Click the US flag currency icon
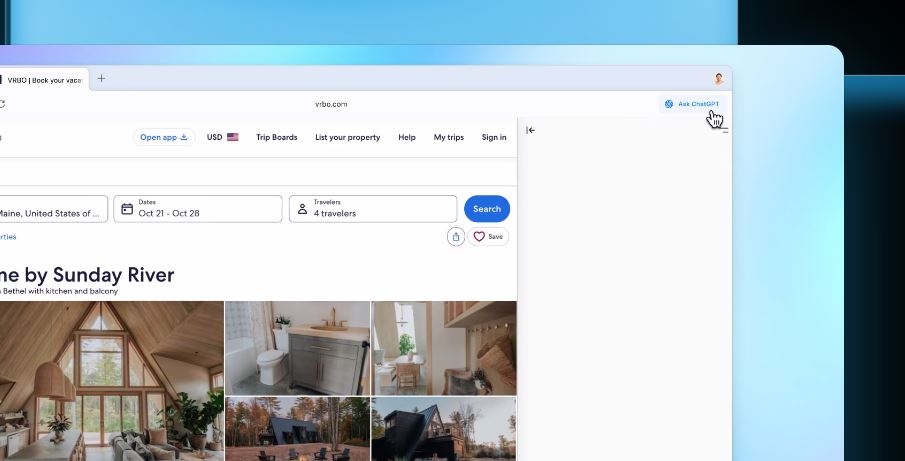The width and height of the screenshot is (905, 461). tap(233, 137)
